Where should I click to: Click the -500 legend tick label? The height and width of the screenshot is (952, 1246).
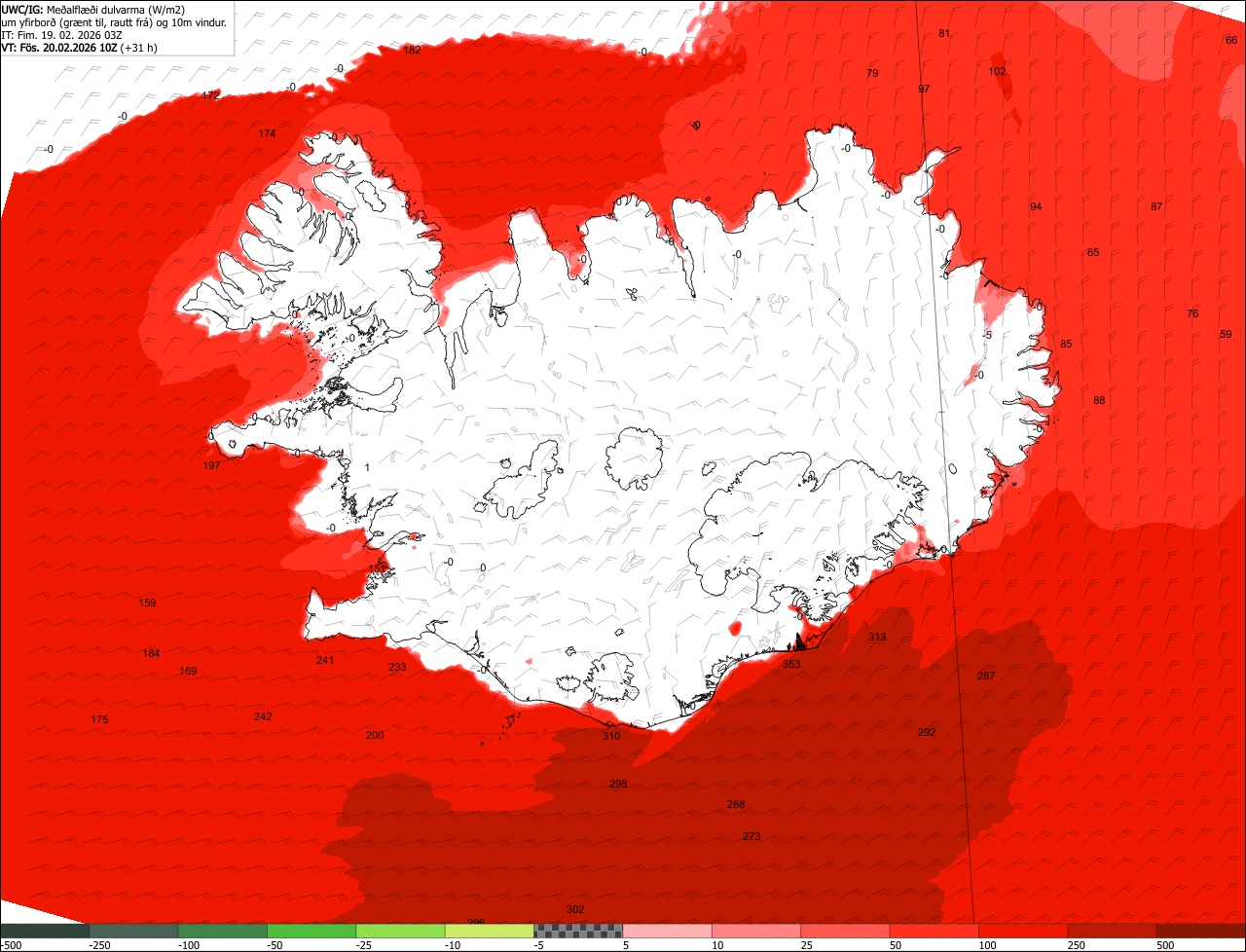click(x=11, y=944)
